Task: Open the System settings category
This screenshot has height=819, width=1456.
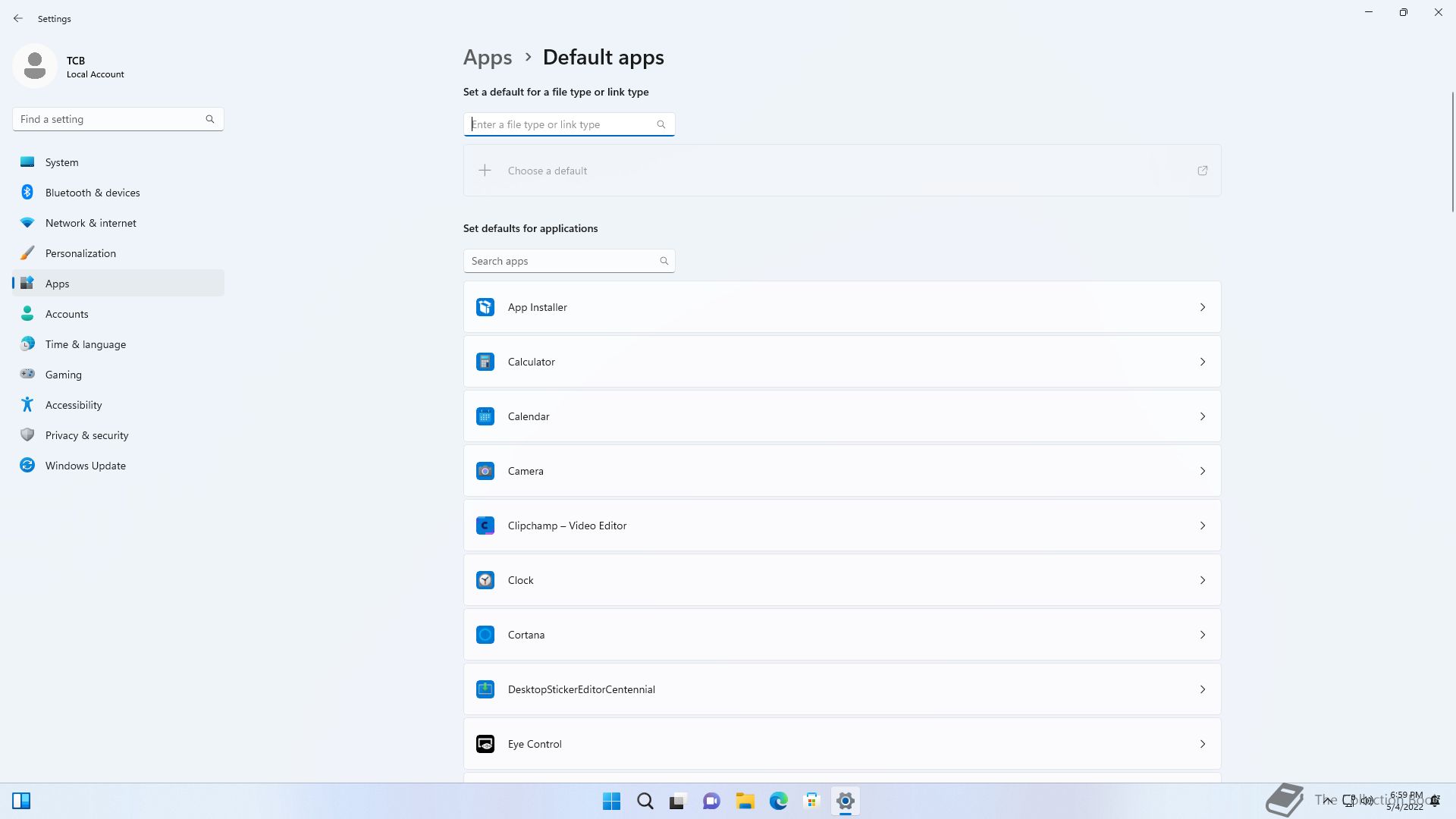Action: (x=118, y=162)
